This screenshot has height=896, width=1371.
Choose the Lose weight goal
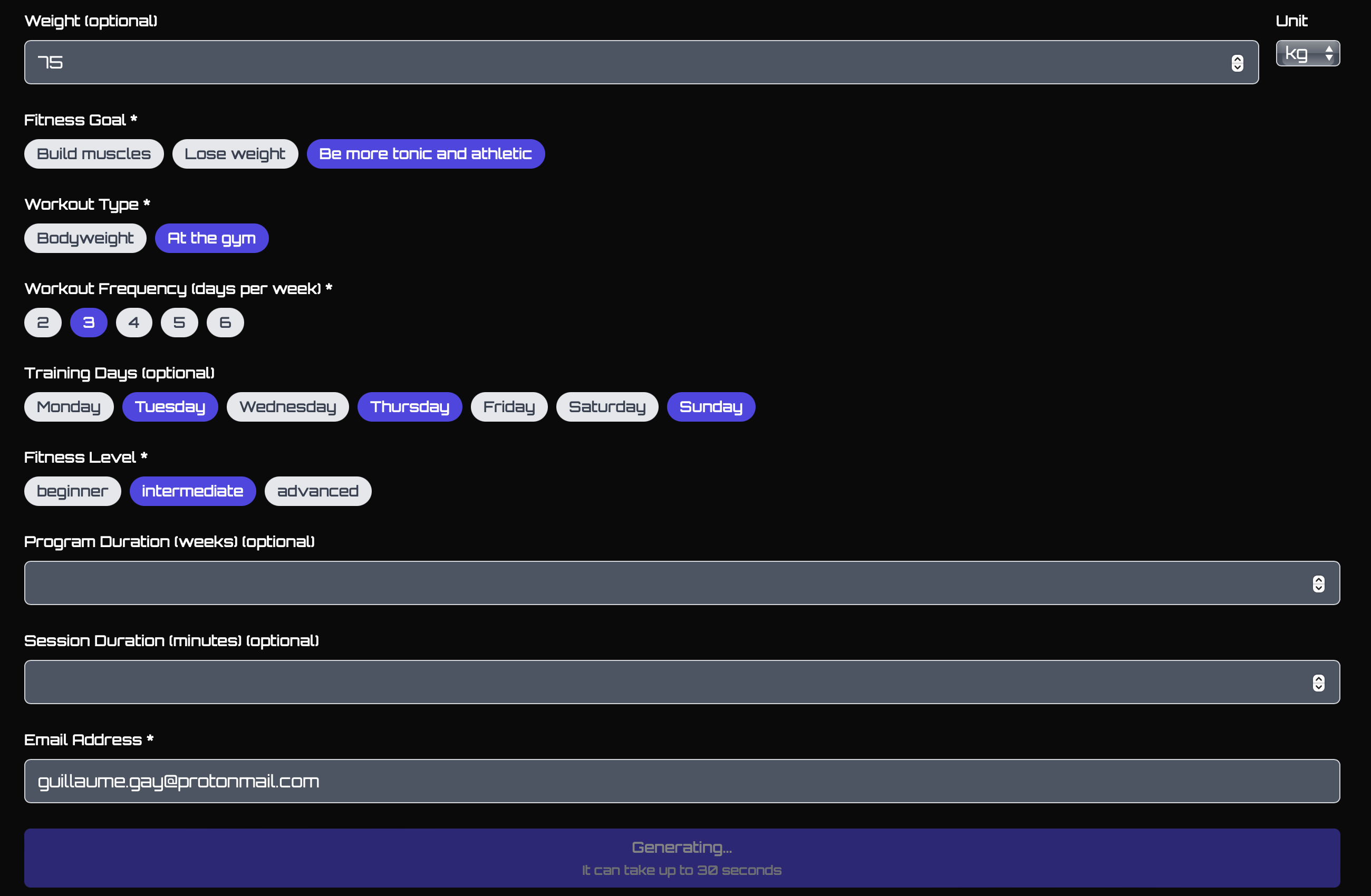tap(235, 154)
